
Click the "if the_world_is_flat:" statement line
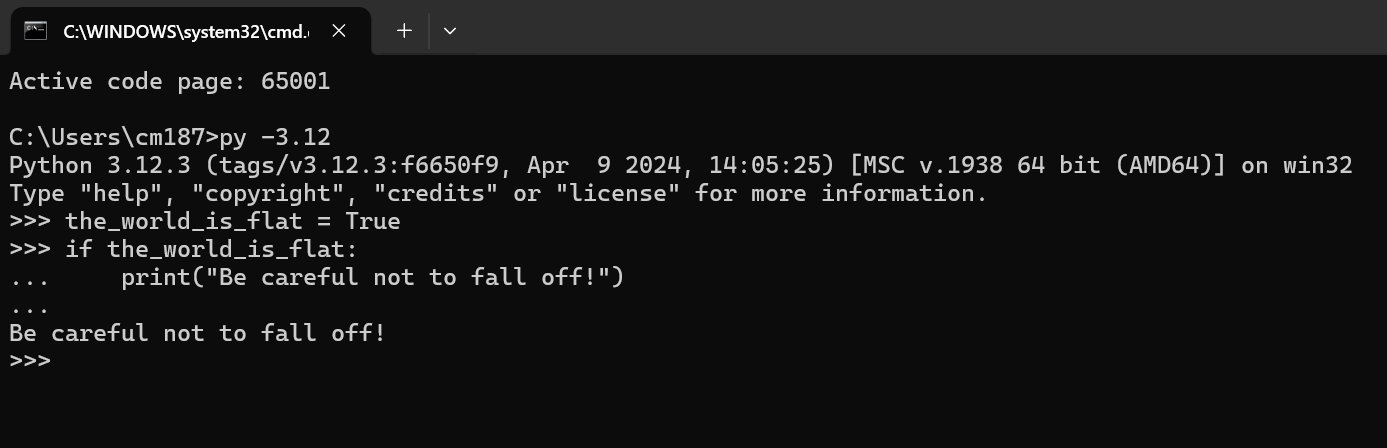[x=211, y=249]
